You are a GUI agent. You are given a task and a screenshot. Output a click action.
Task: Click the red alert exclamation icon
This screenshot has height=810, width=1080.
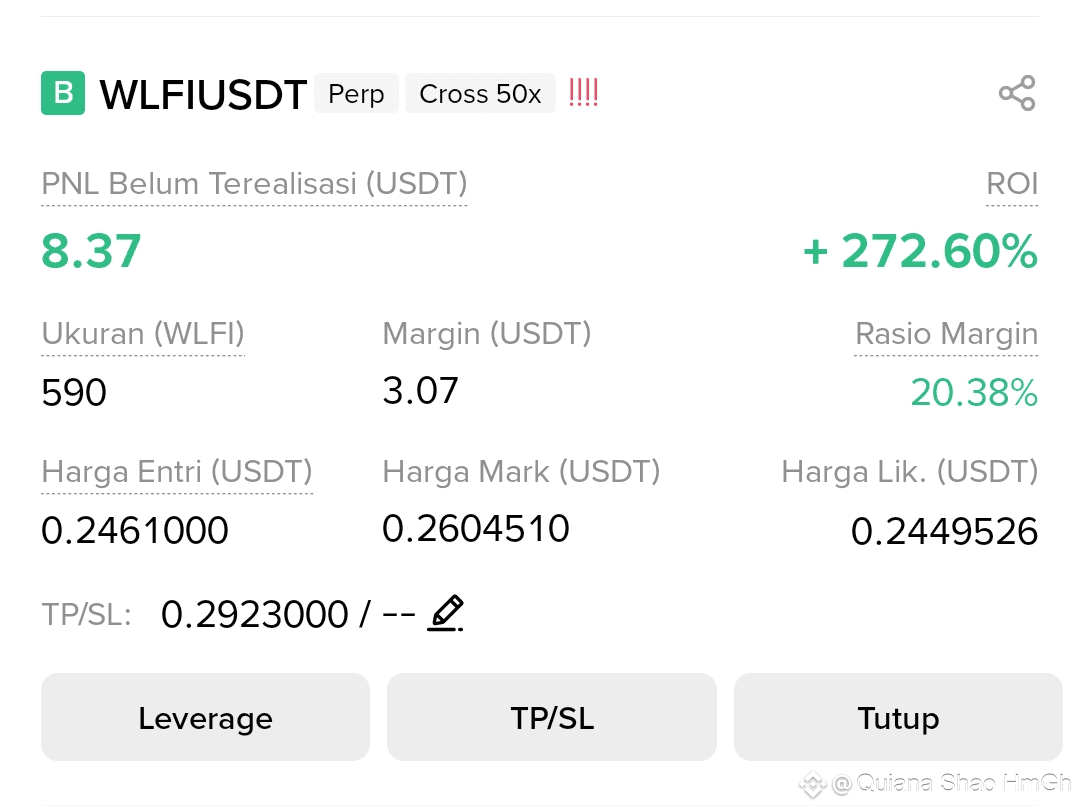tap(583, 91)
